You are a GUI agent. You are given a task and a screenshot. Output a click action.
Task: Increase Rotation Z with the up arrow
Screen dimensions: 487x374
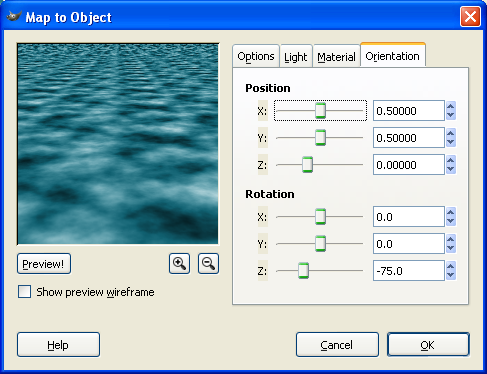451,266
